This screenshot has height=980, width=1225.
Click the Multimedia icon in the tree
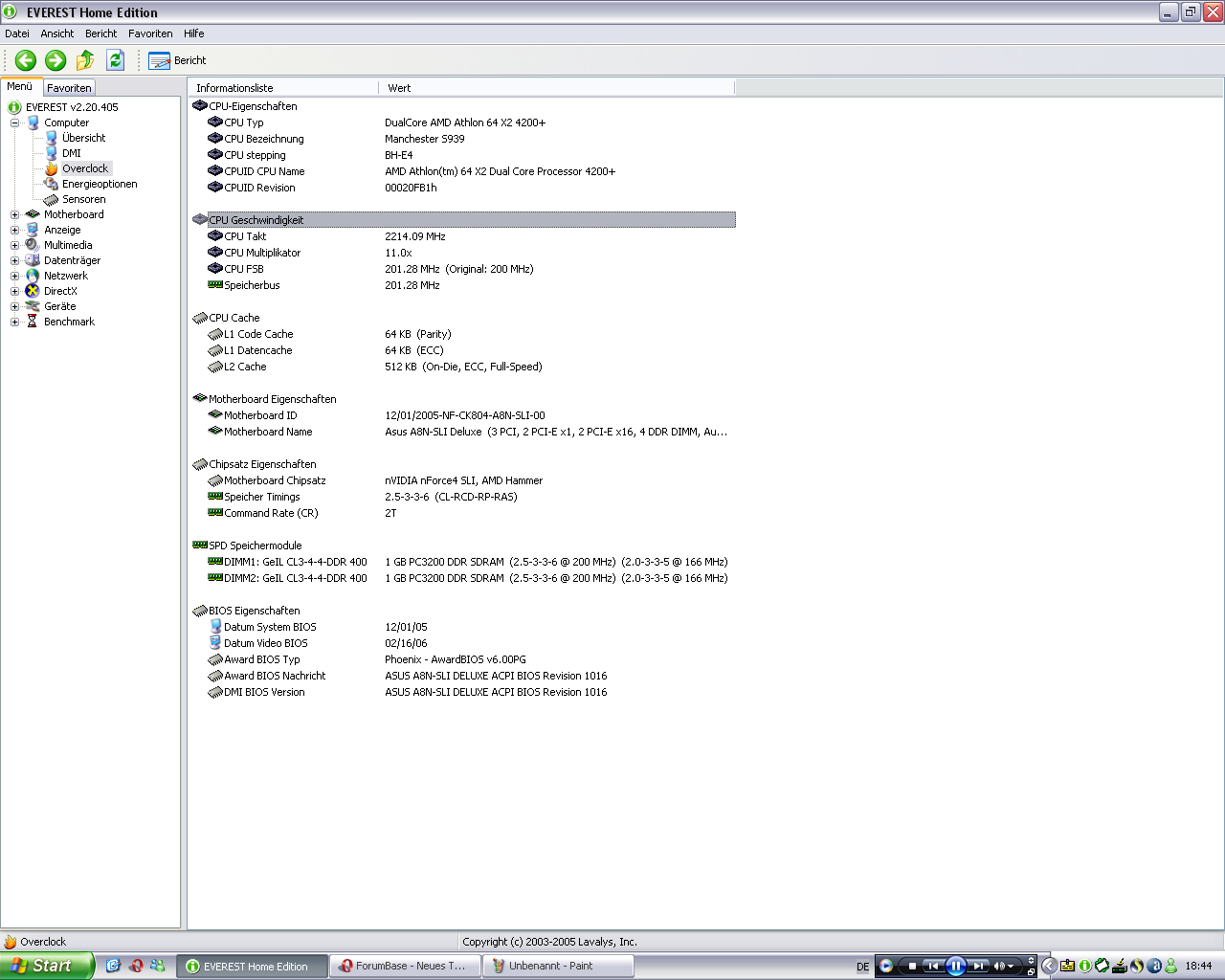(33, 245)
